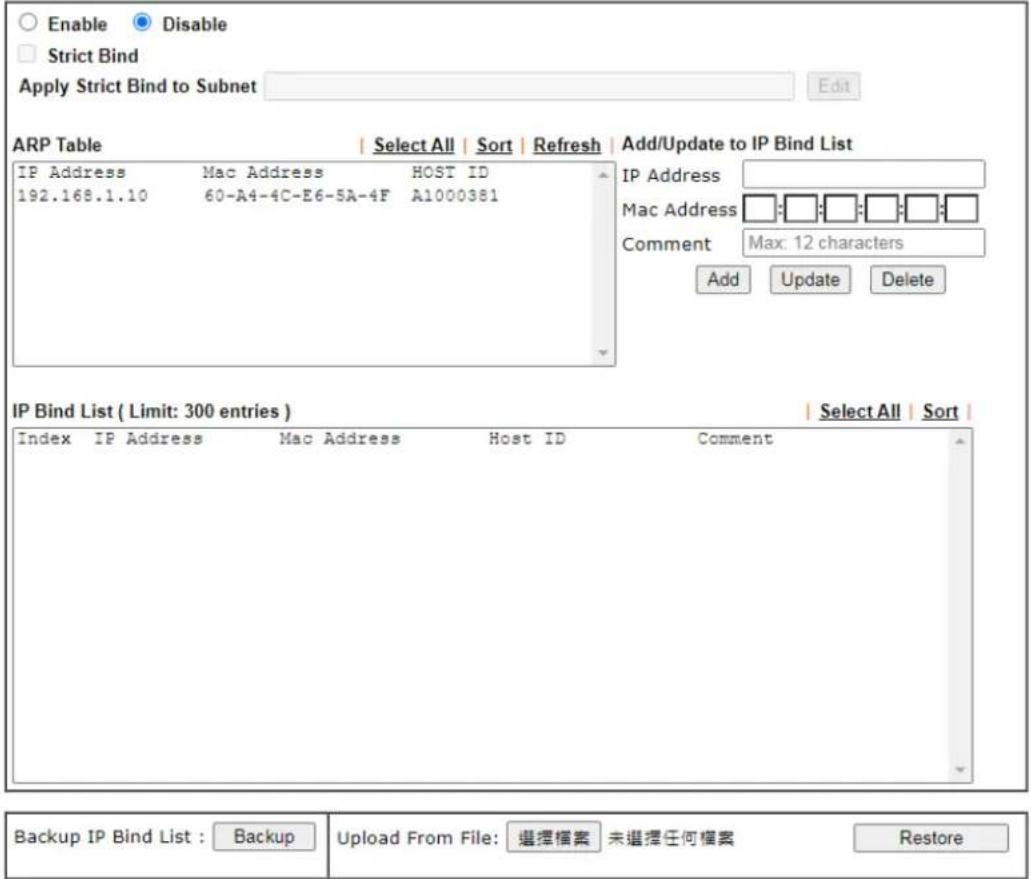The image size is (1031, 879).
Task: Click the Edit button beside subnet field
Action: [x=833, y=86]
